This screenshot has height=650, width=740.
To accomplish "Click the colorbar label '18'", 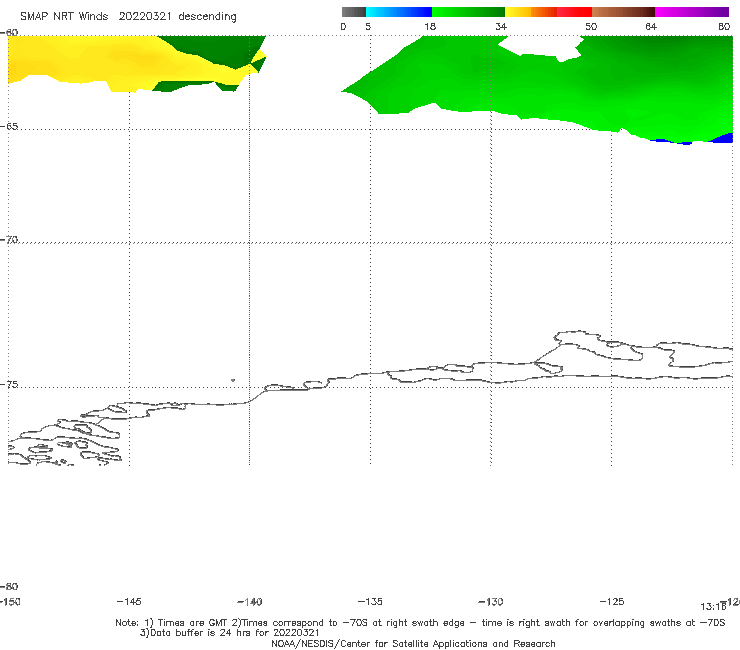I will pyautogui.click(x=430, y=27).
